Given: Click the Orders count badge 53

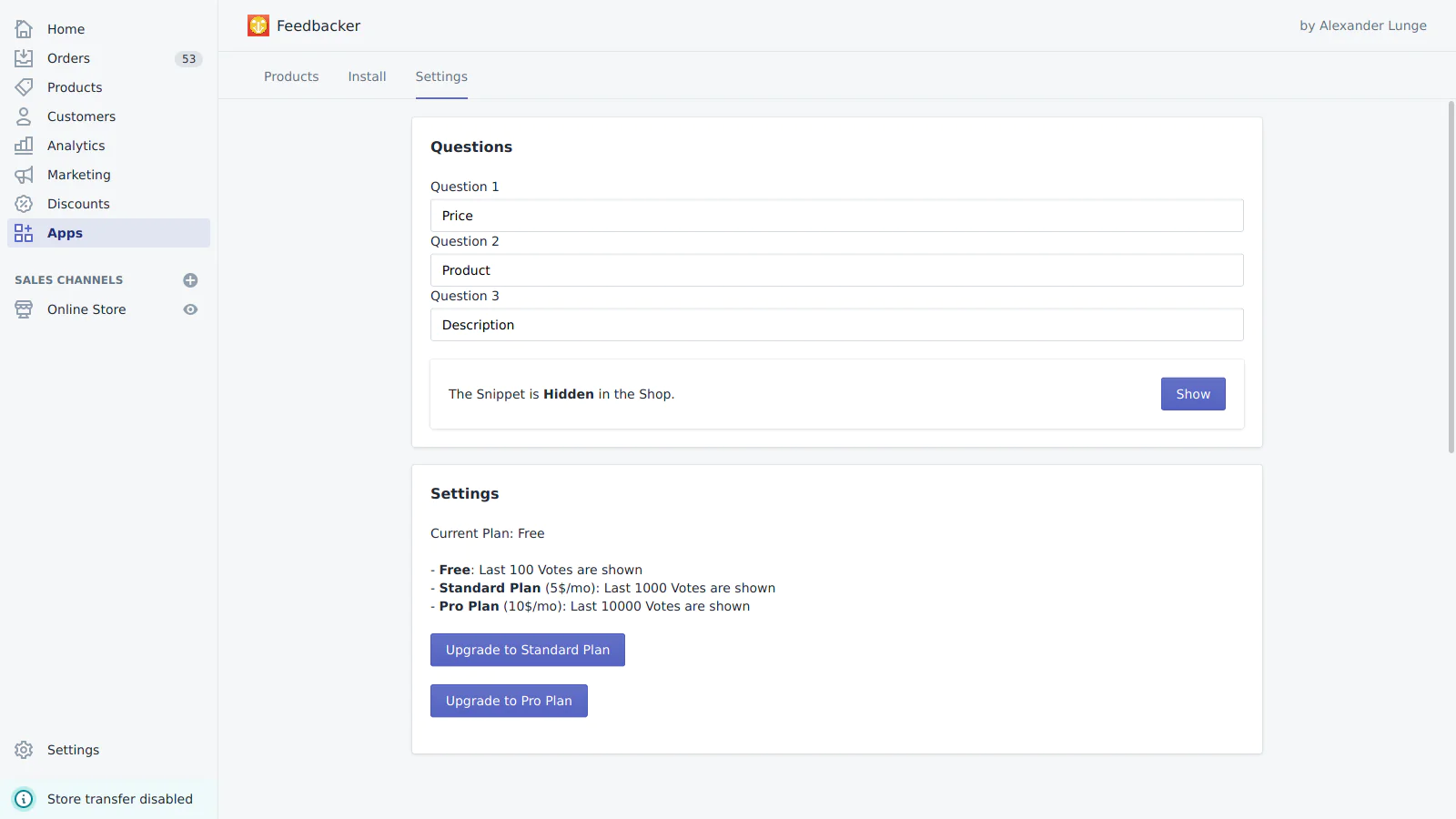Looking at the screenshot, I should pos(188,59).
